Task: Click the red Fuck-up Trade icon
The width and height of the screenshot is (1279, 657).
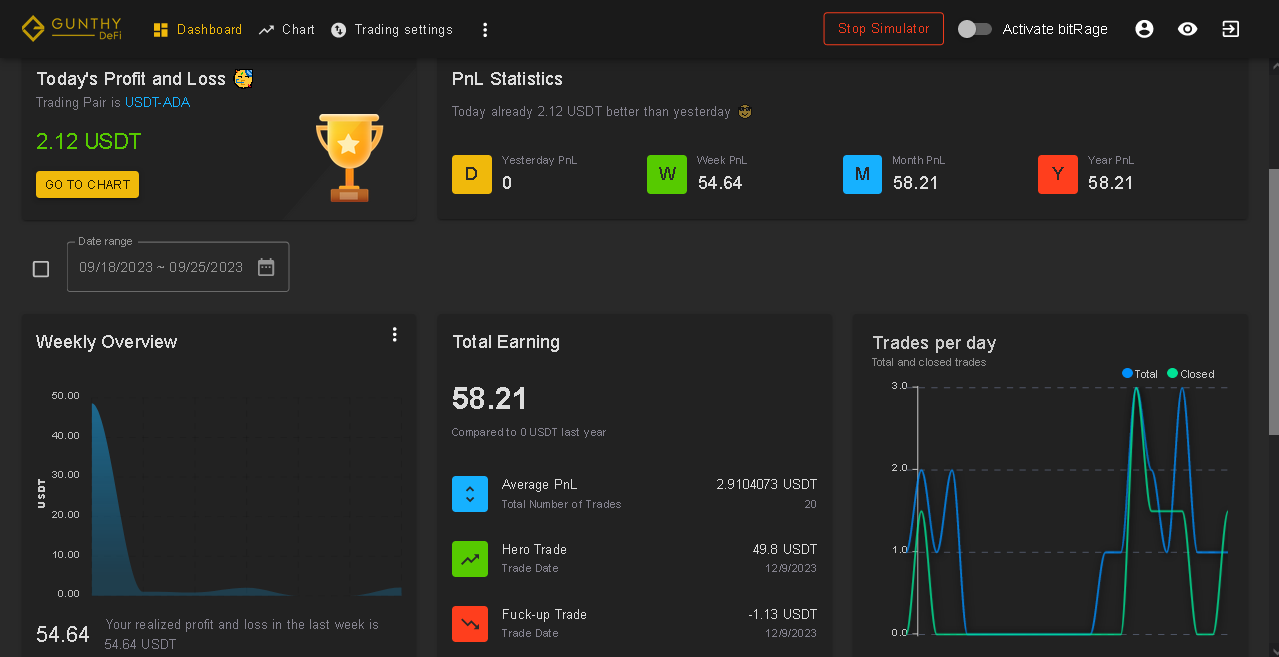Action: tap(470, 624)
